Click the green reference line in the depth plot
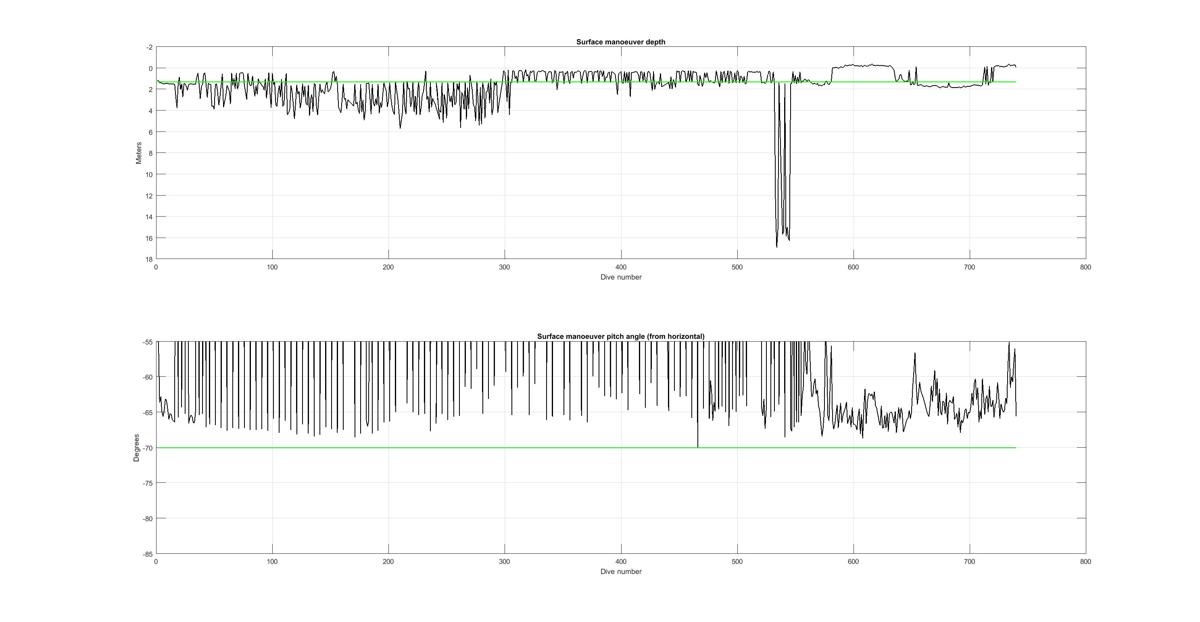The image size is (1200, 622). click(x=586, y=82)
